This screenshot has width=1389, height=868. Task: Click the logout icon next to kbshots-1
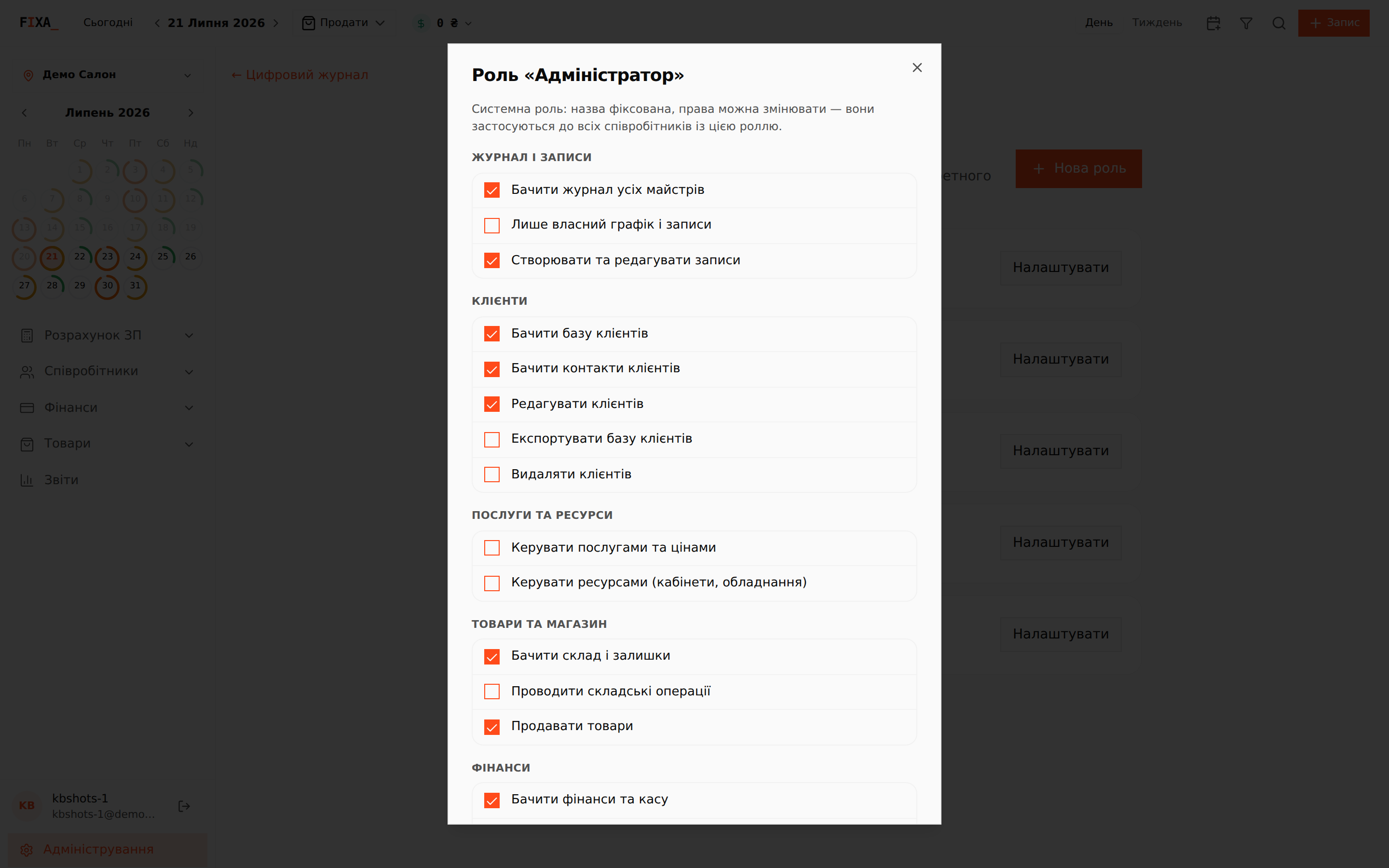point(184,807)
